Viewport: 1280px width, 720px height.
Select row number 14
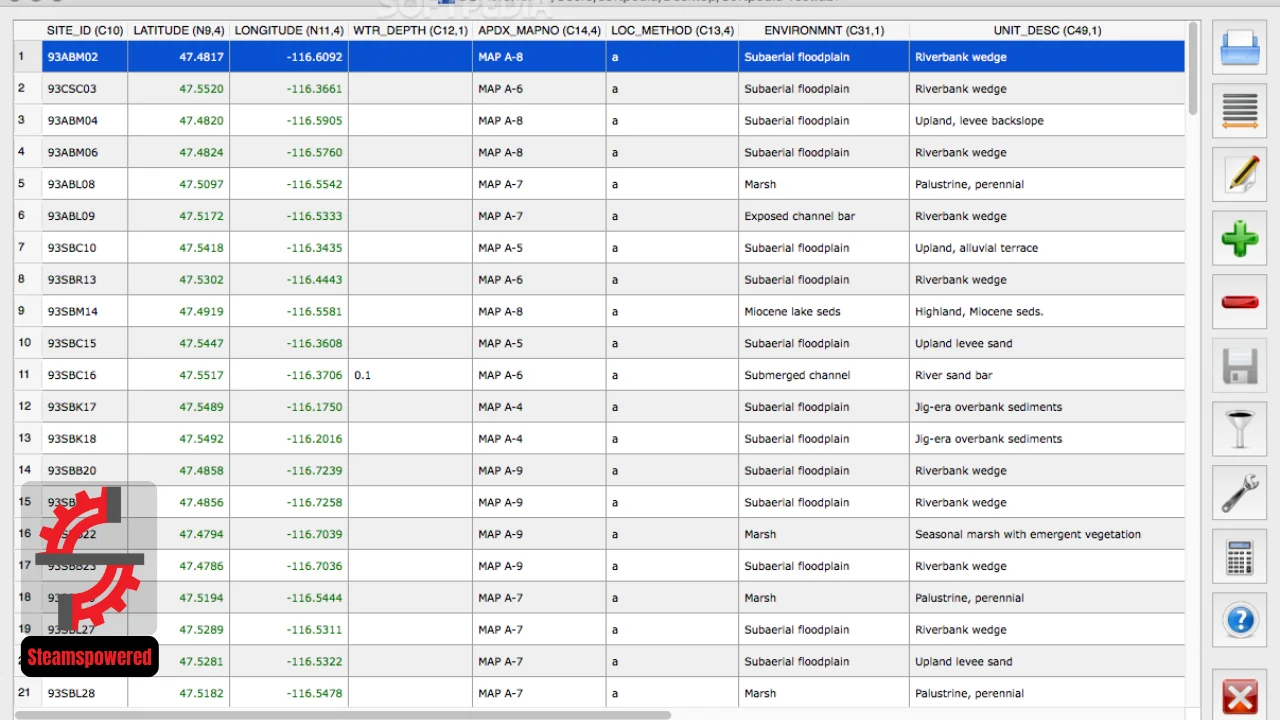click(x=27, y=470)
